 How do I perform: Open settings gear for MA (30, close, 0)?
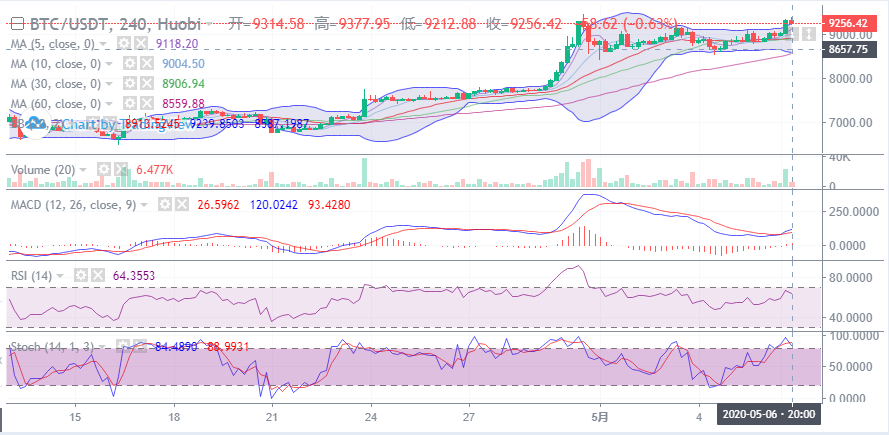130,84
